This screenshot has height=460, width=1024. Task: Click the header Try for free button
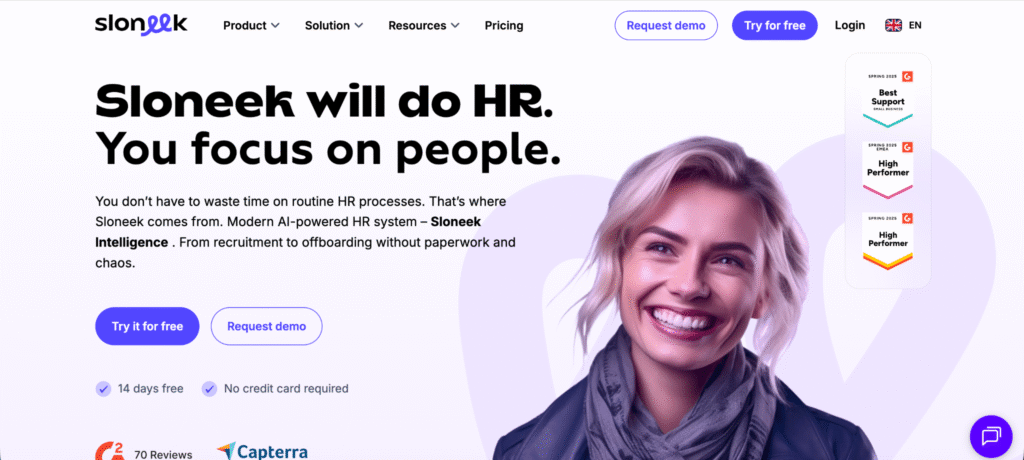[775, 25]
